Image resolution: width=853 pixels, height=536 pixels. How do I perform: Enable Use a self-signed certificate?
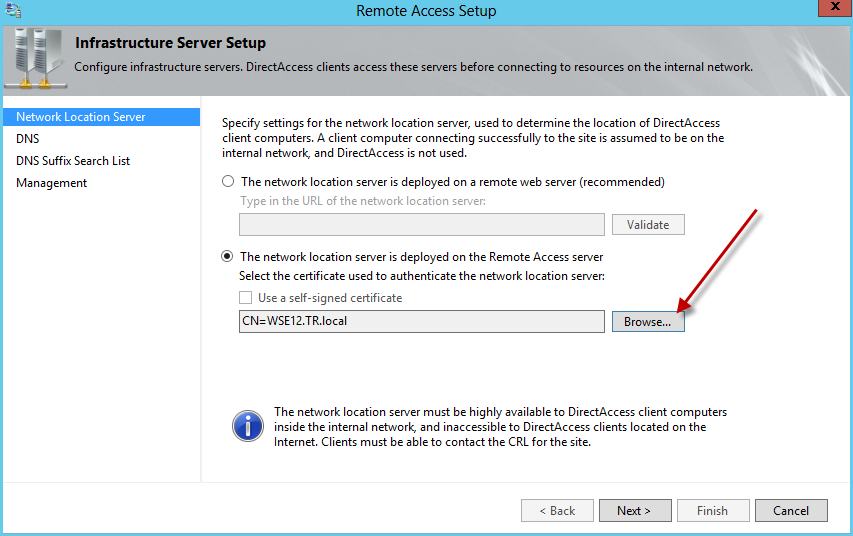[246, 298]
